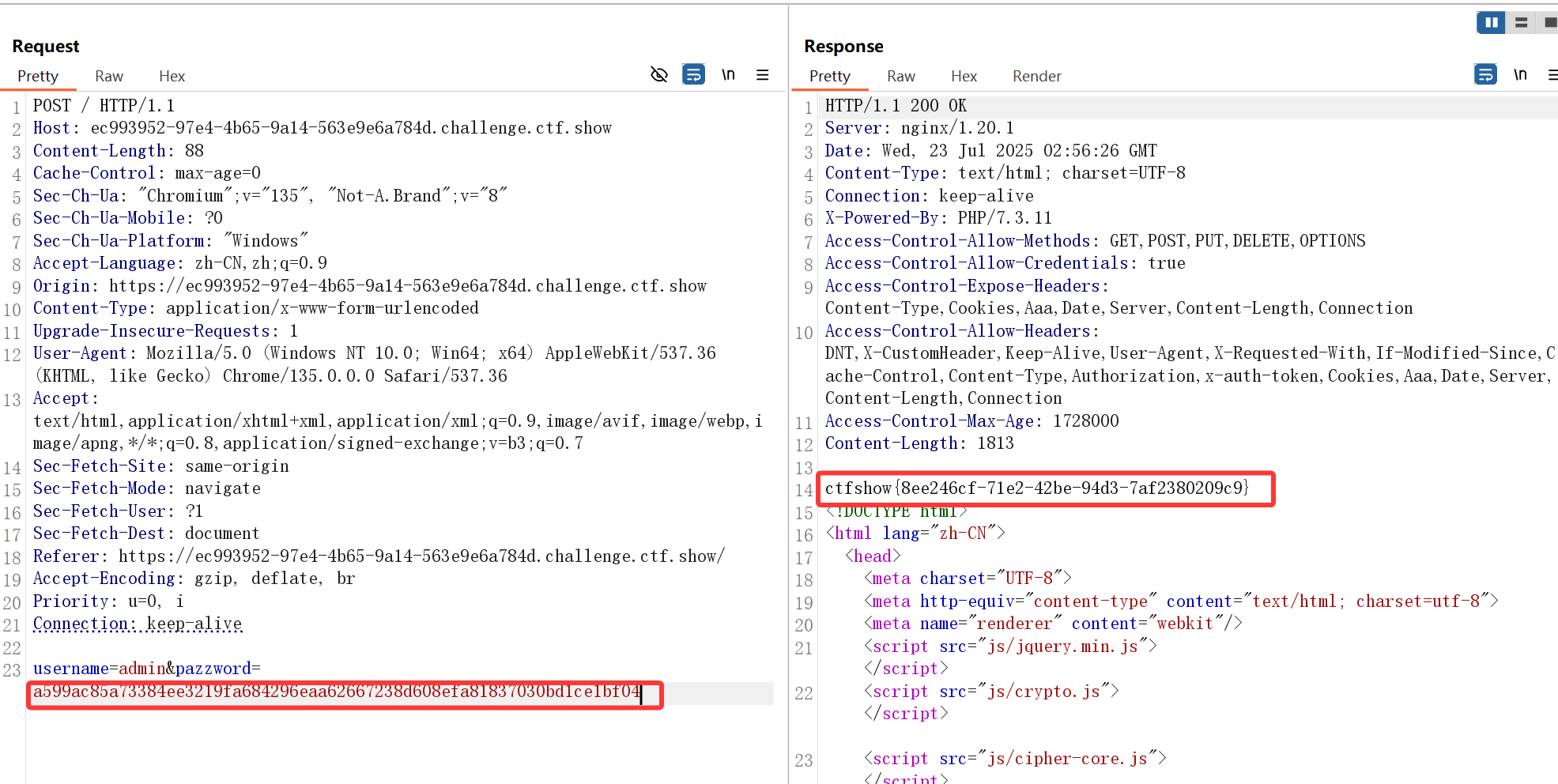Select the Request Pretty tab
The image size is (1558, 784).
tap(38, 76)
